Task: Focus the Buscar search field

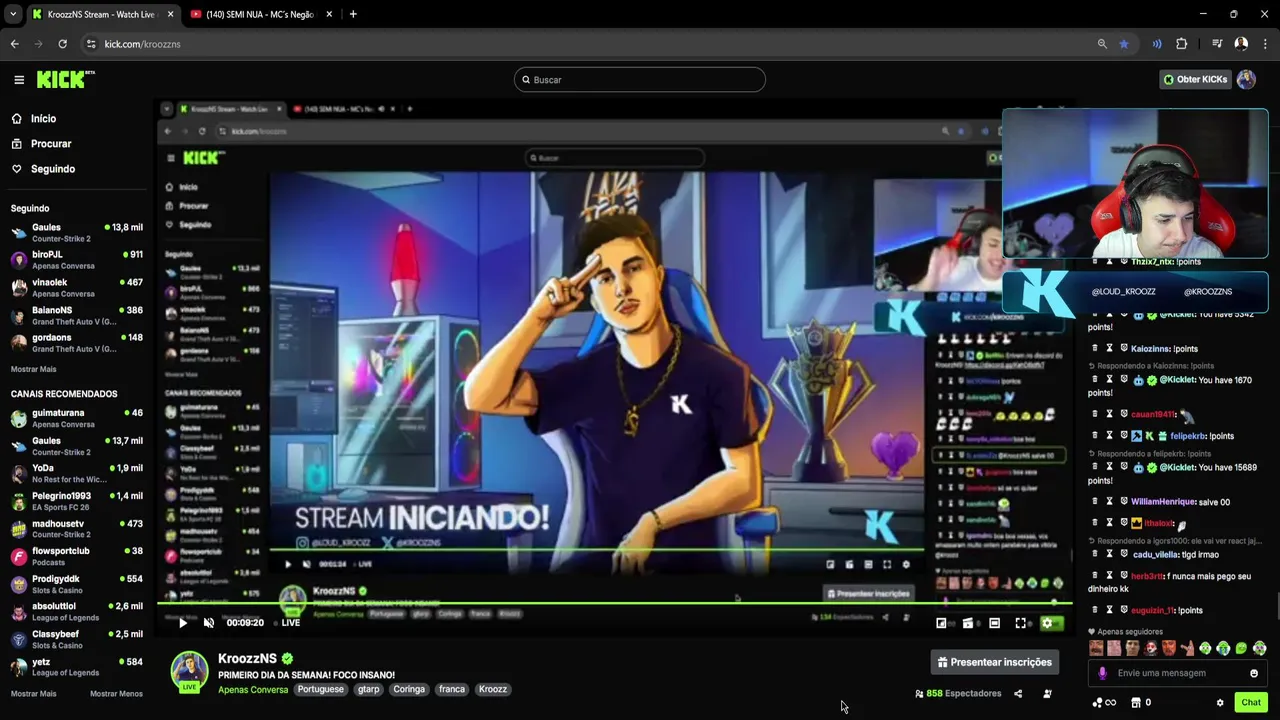Action: pos(640,80)
